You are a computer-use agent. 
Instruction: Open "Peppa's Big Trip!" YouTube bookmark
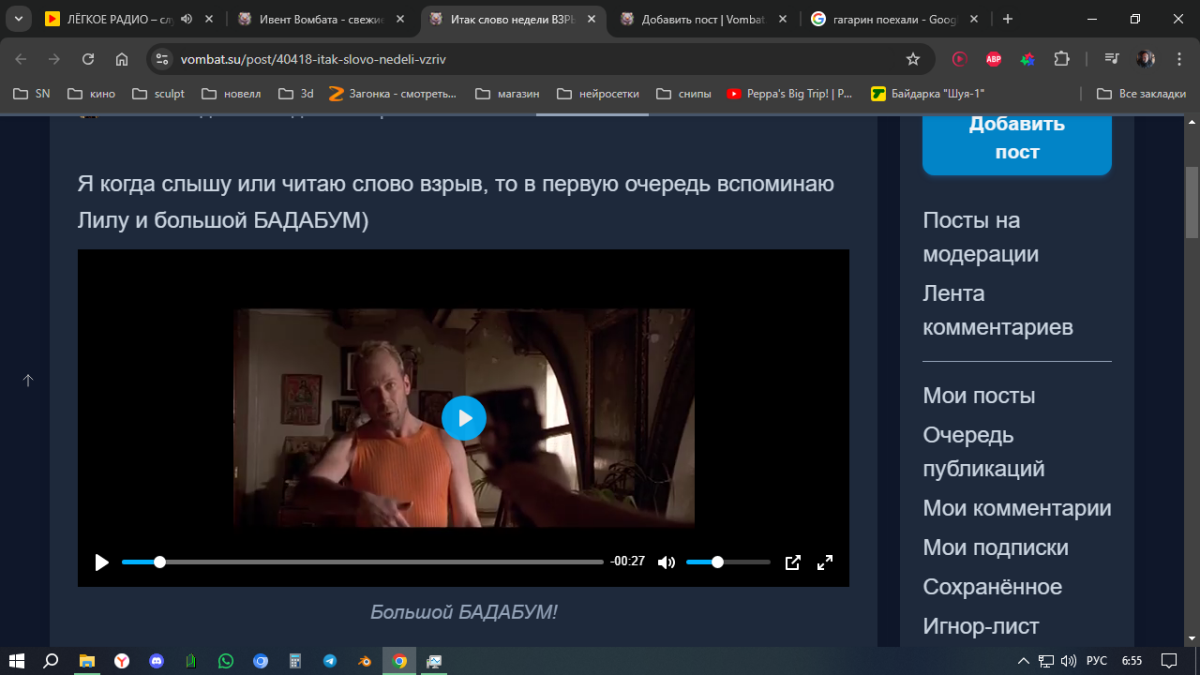click(790, 94)
